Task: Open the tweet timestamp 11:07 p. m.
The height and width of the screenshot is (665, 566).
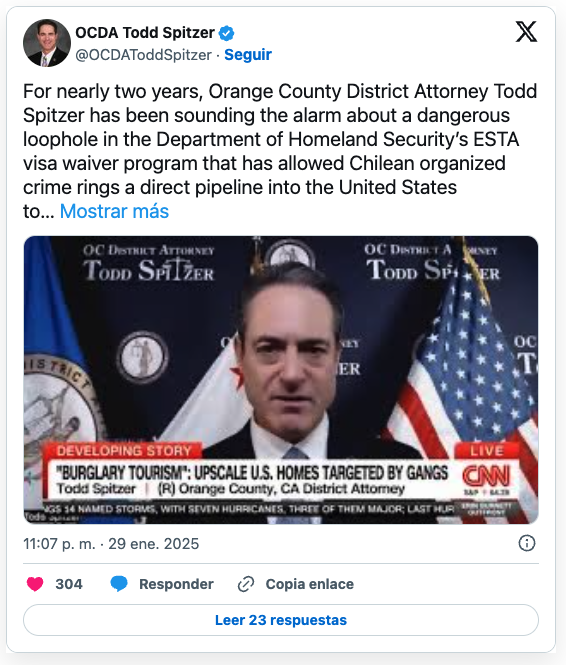Action: 59,544
